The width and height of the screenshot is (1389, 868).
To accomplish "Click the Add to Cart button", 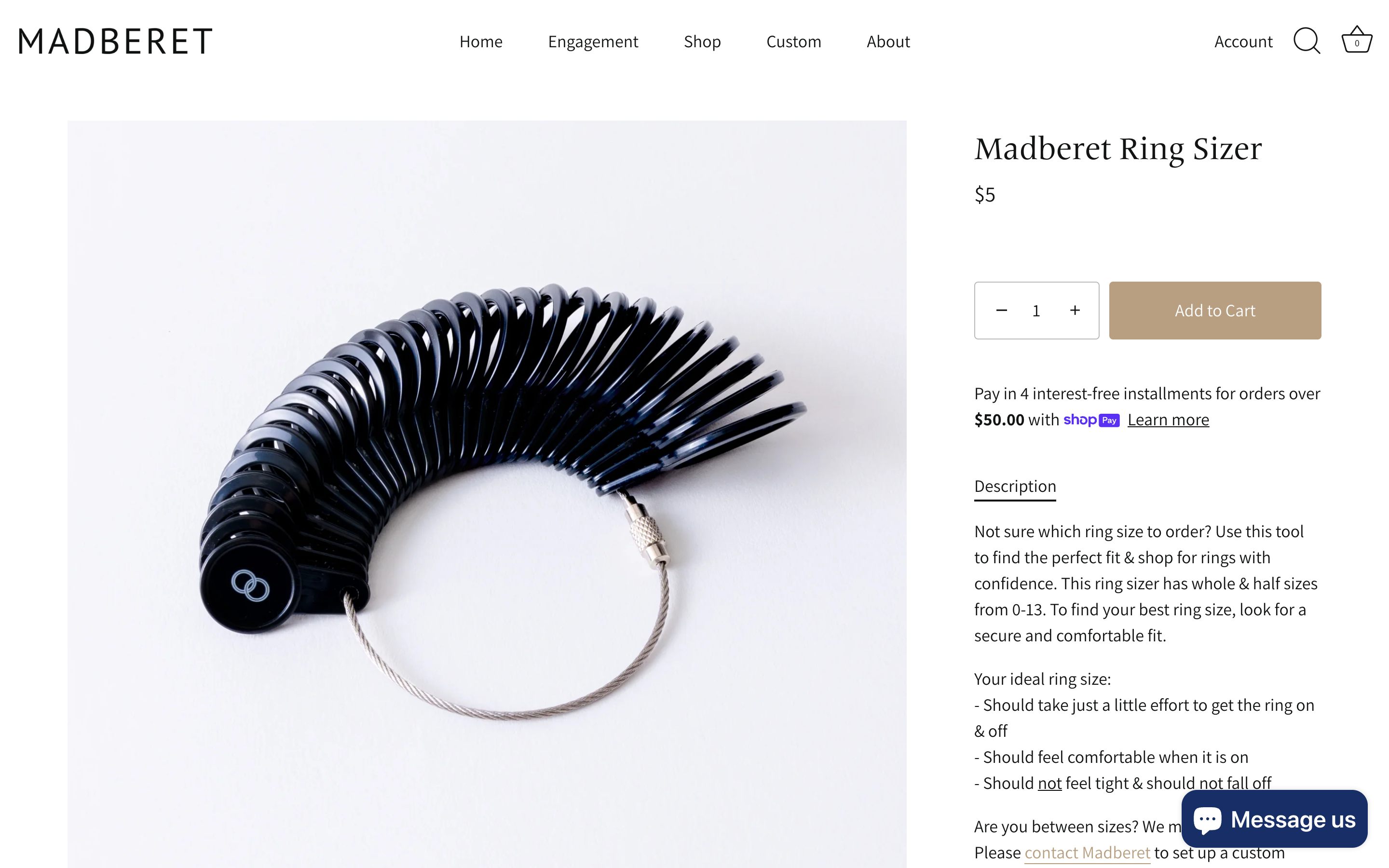I will click(x=1214, y=311).
